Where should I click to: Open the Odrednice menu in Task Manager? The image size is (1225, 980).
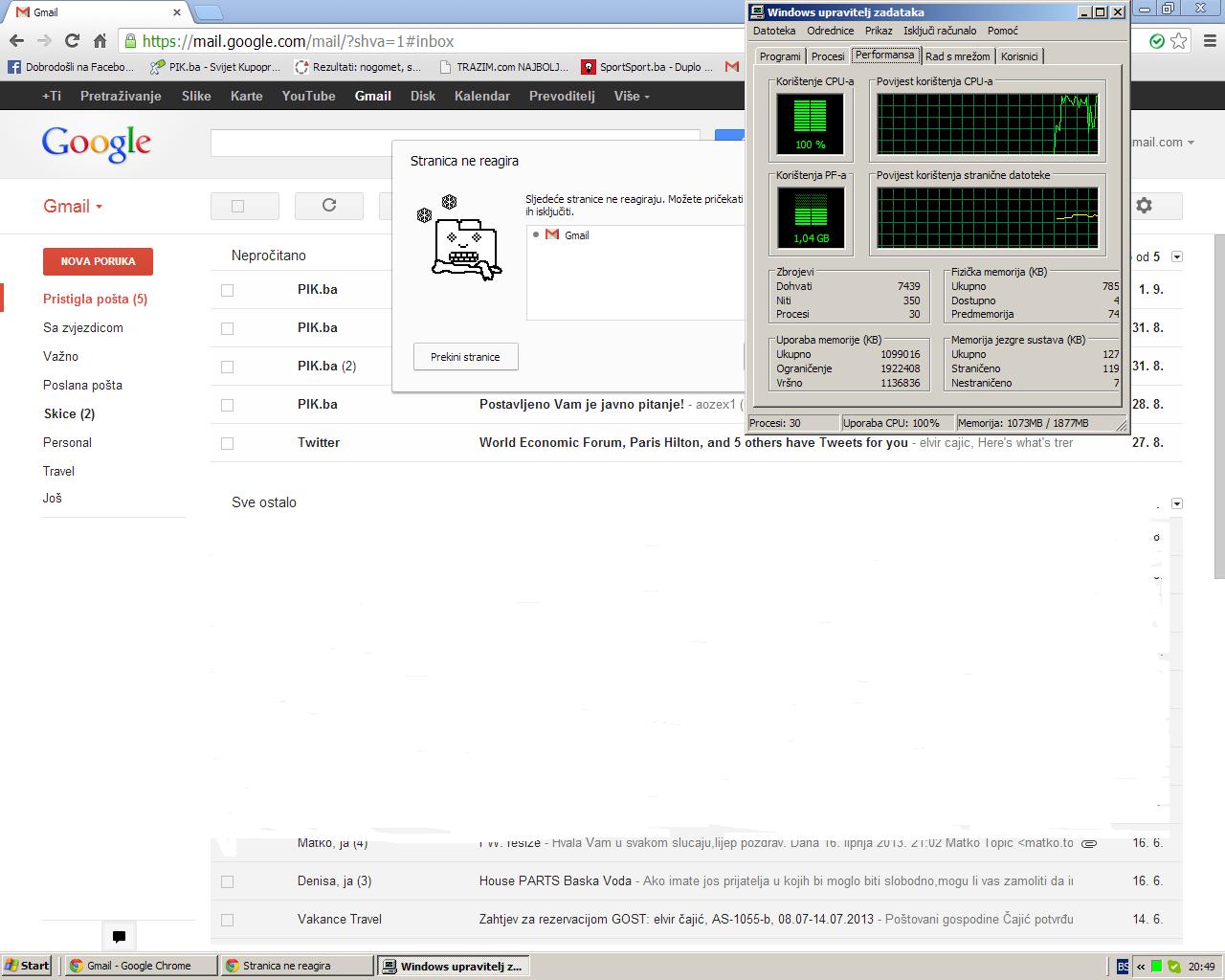point(830,31)
